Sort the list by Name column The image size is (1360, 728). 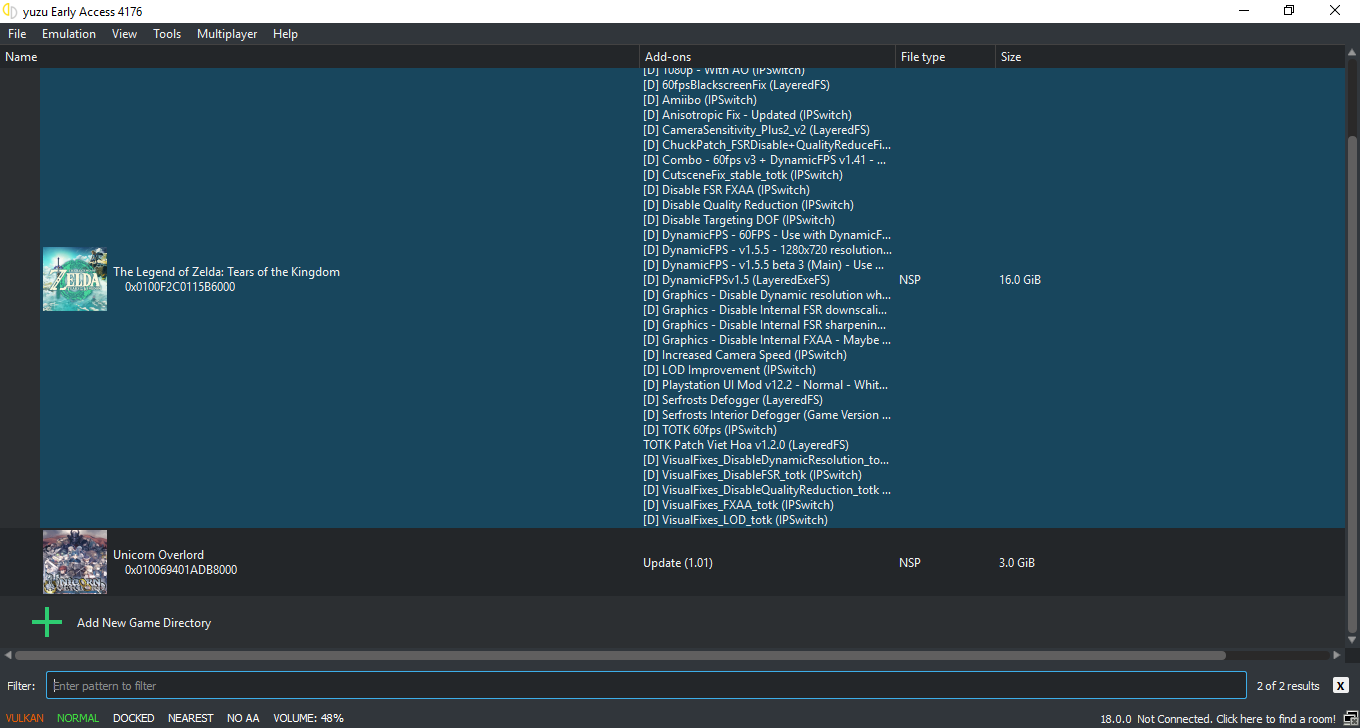[x=320, y=57]
